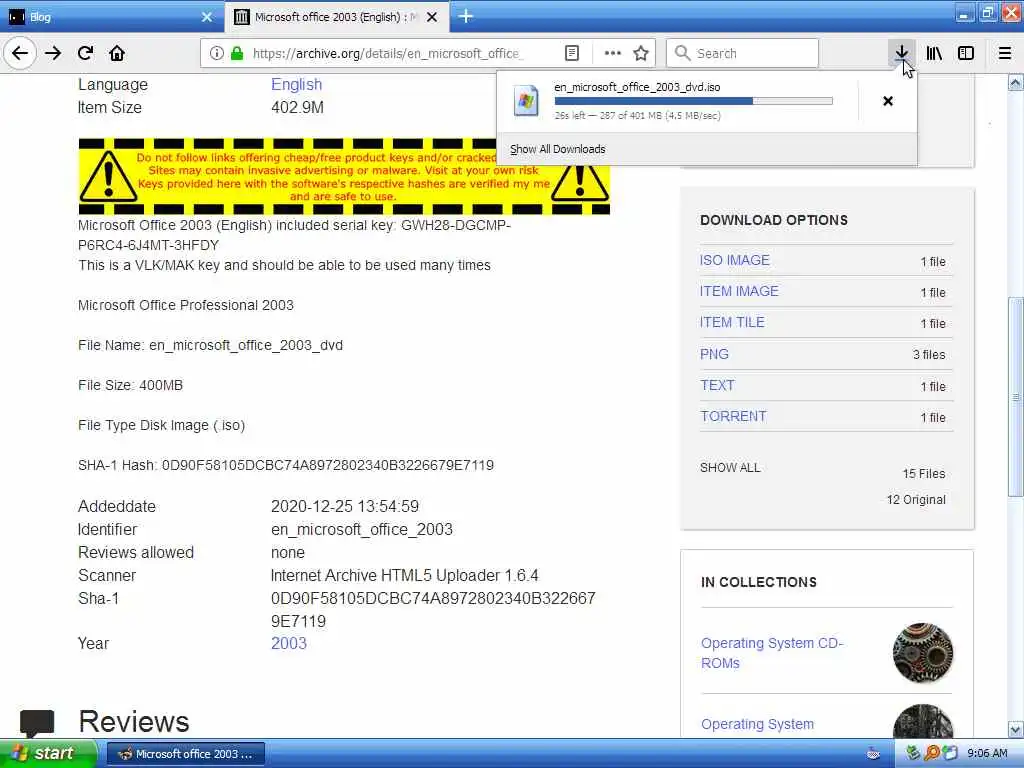Click Microsoft office 2003 taskbar button
Viewport: 1024px width, 768px height.
[x=185, y=754]
